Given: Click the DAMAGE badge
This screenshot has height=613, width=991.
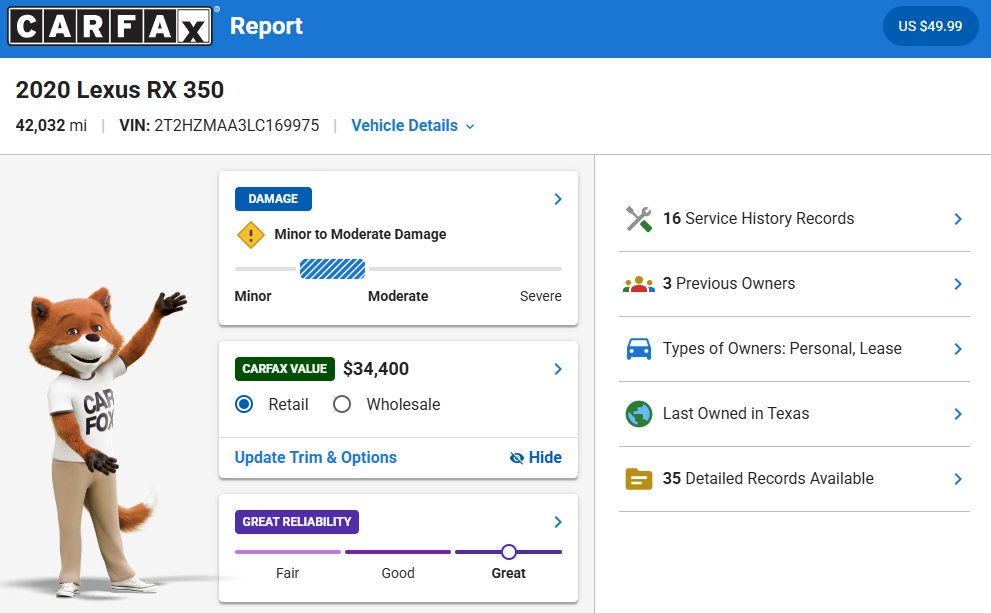Looking at the screenshot, I should click(273, 199).
